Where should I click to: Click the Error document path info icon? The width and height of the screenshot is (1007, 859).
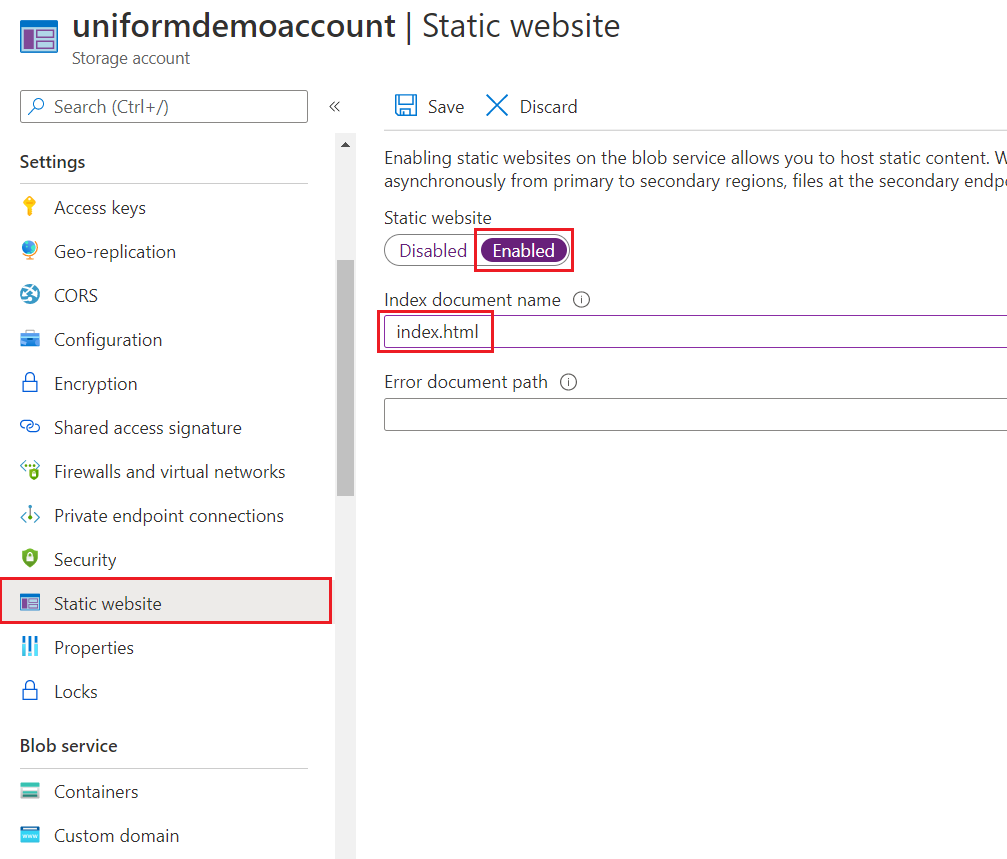(569, 382)
